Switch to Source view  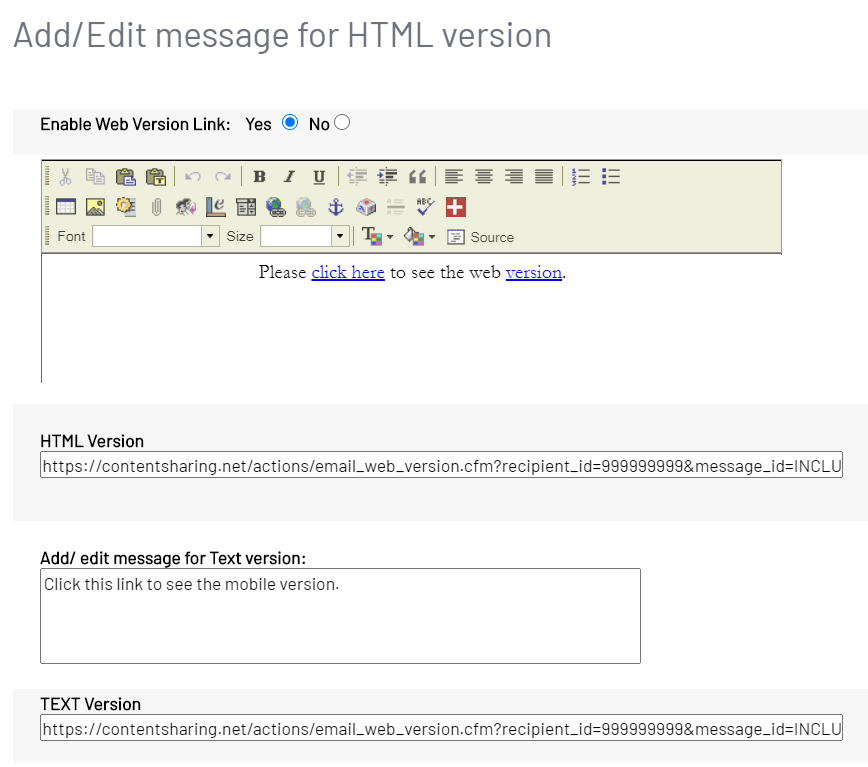click(x=481, y=237)
